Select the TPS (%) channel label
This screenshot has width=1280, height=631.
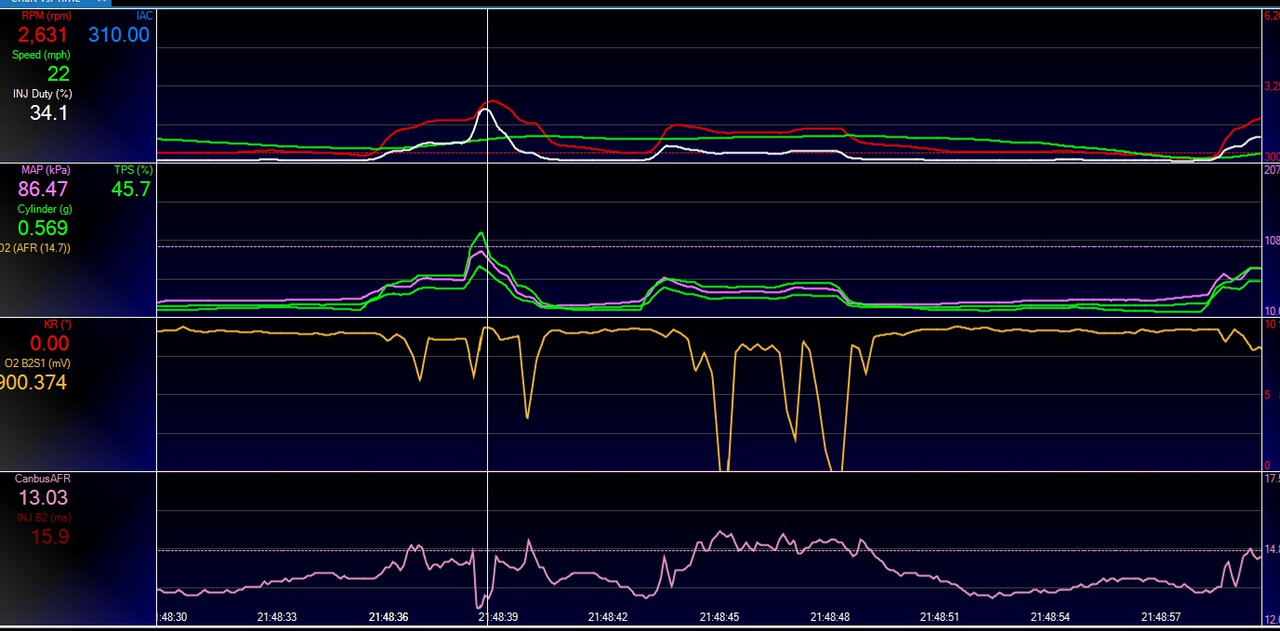[132, 170]
